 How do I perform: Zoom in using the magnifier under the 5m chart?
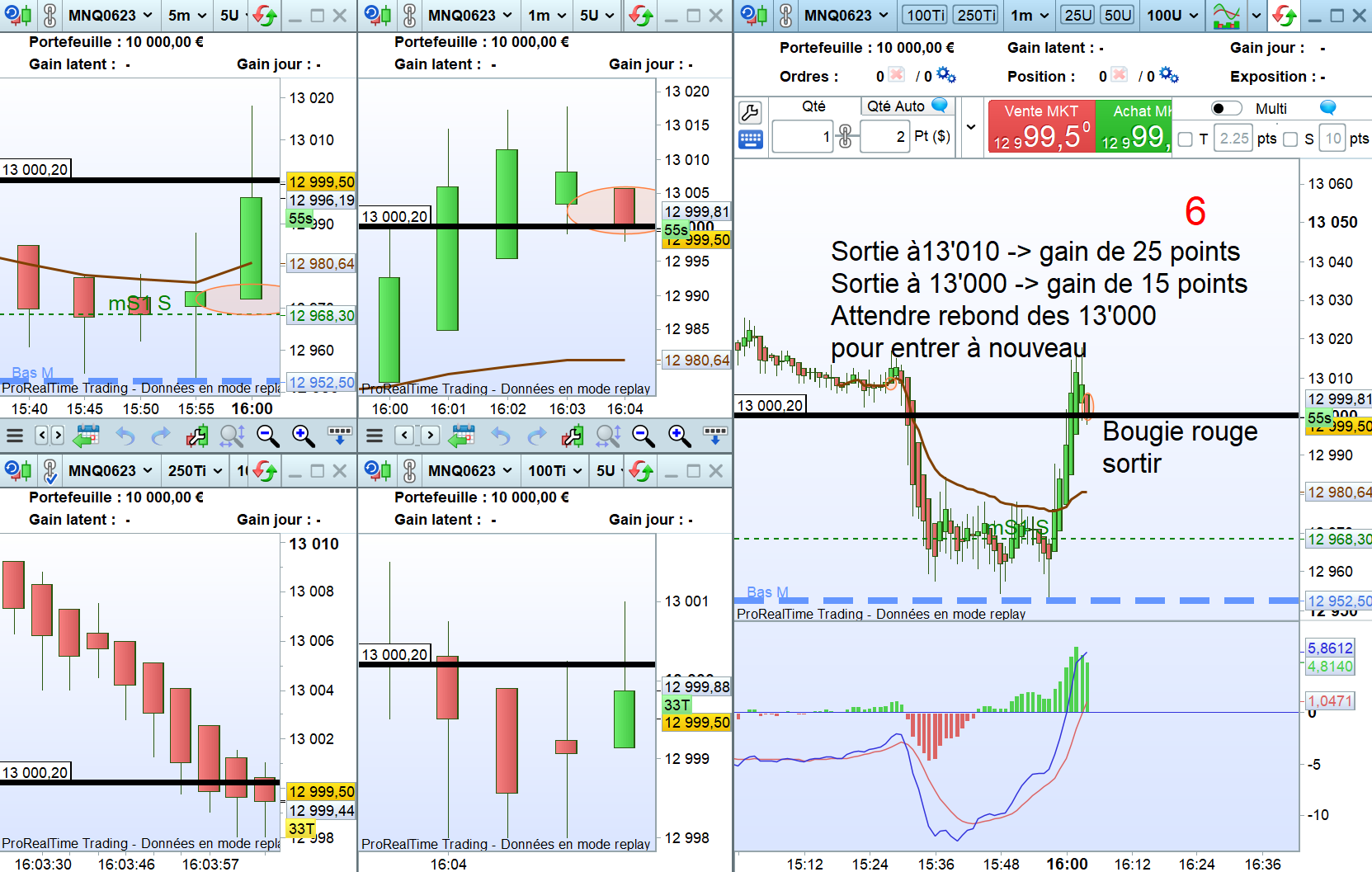pos(304,435)
